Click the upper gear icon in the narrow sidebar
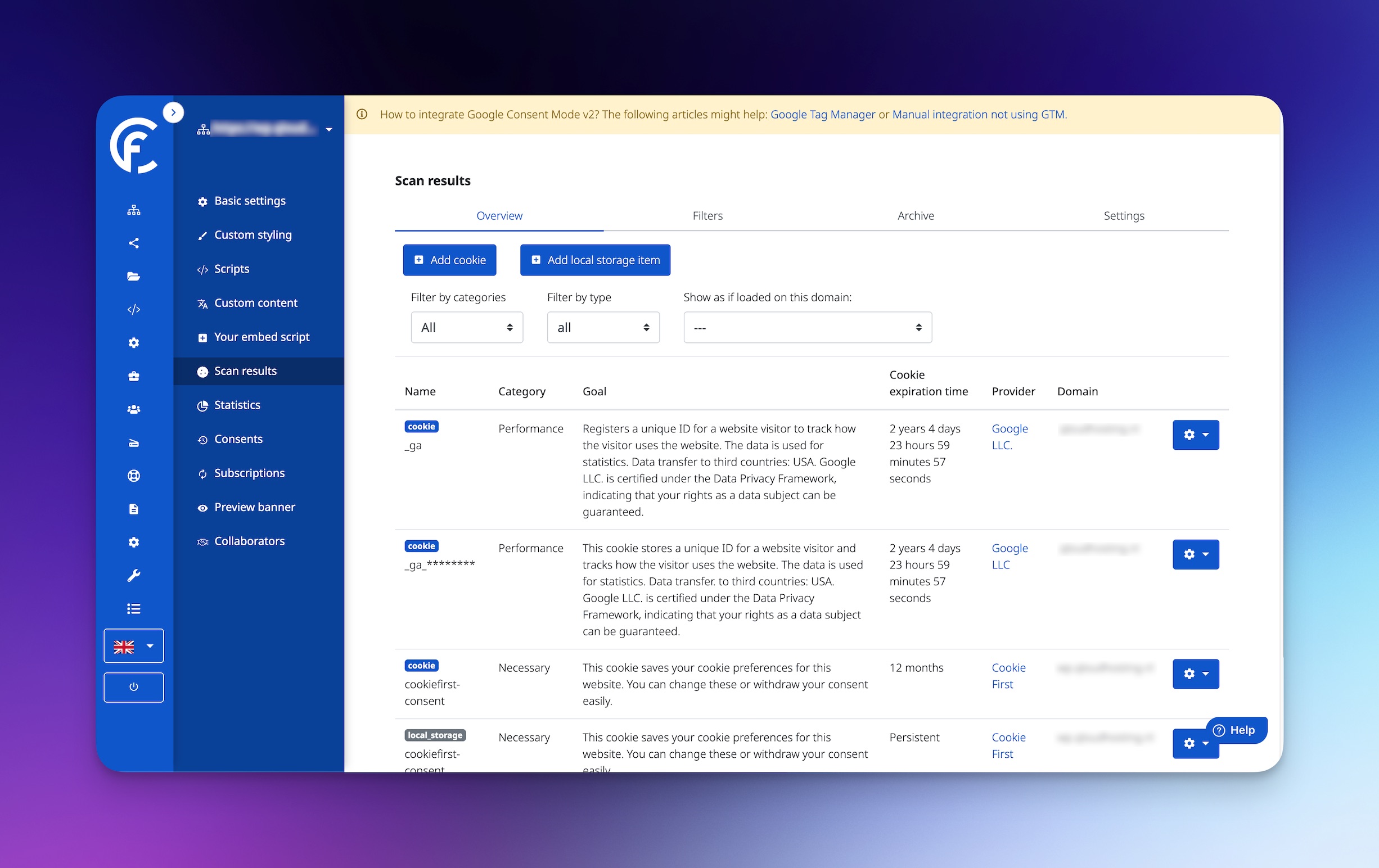1379x868 pixels. point(133,343)
